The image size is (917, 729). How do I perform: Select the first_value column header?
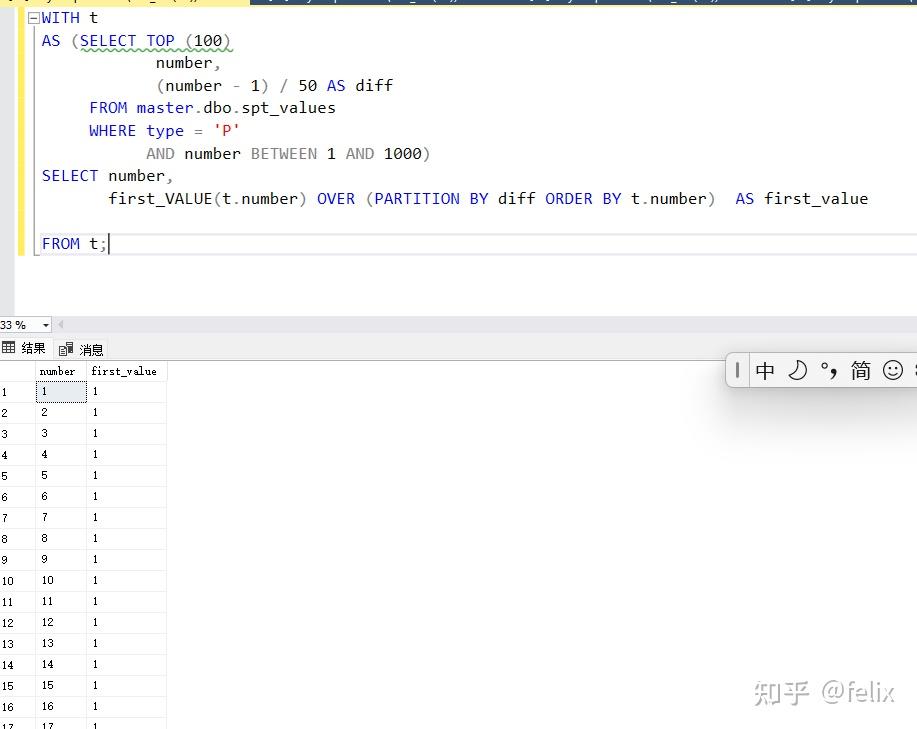(124, 371)
